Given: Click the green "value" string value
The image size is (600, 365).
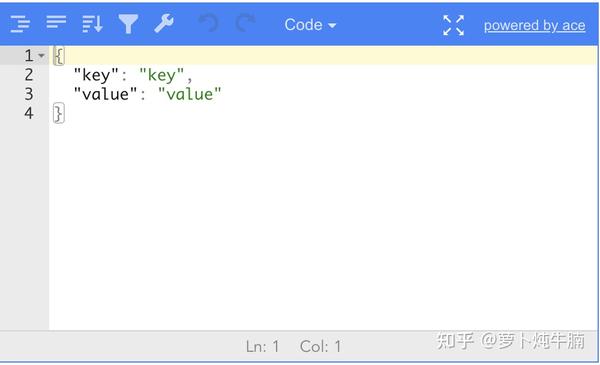Looking at the screenshot, I should click(190, 94).
